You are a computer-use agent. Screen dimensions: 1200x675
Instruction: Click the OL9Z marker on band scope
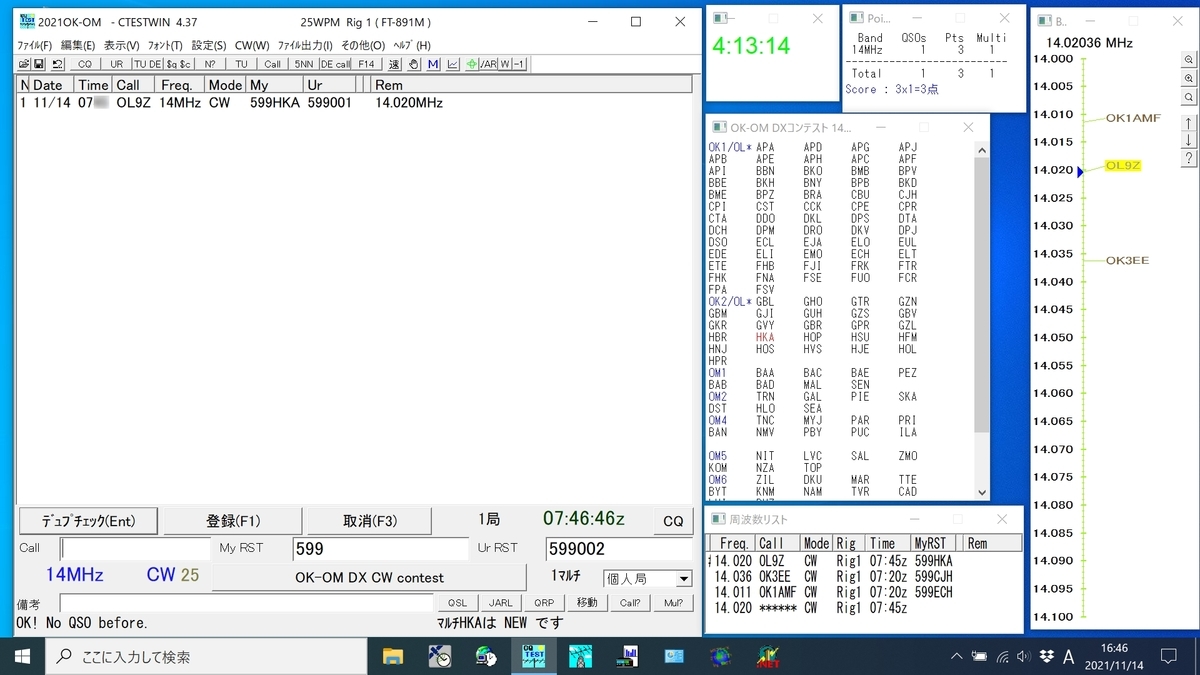pyautogui.click(x=1123, y=166)
